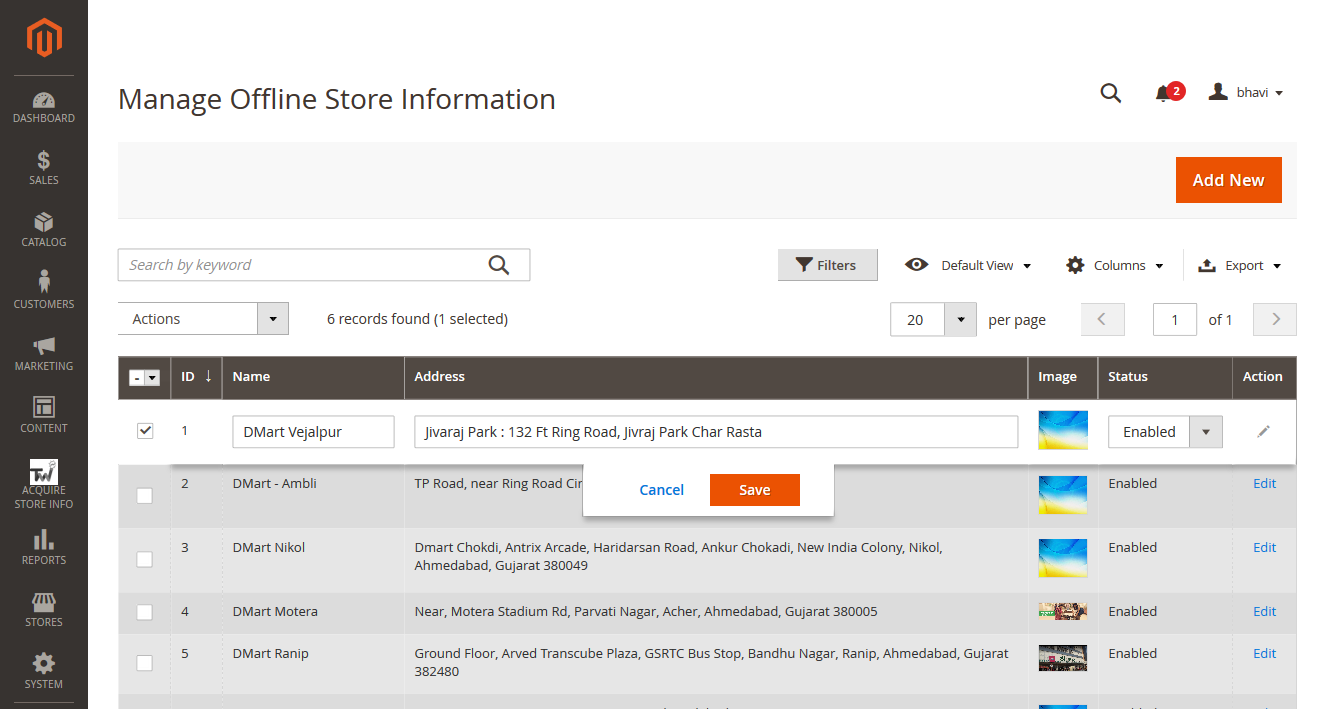Viewport: 1327px width, 709px height.
Task: Click the Enabled status of DMart Motera
Action: [x=1132, y=611]
